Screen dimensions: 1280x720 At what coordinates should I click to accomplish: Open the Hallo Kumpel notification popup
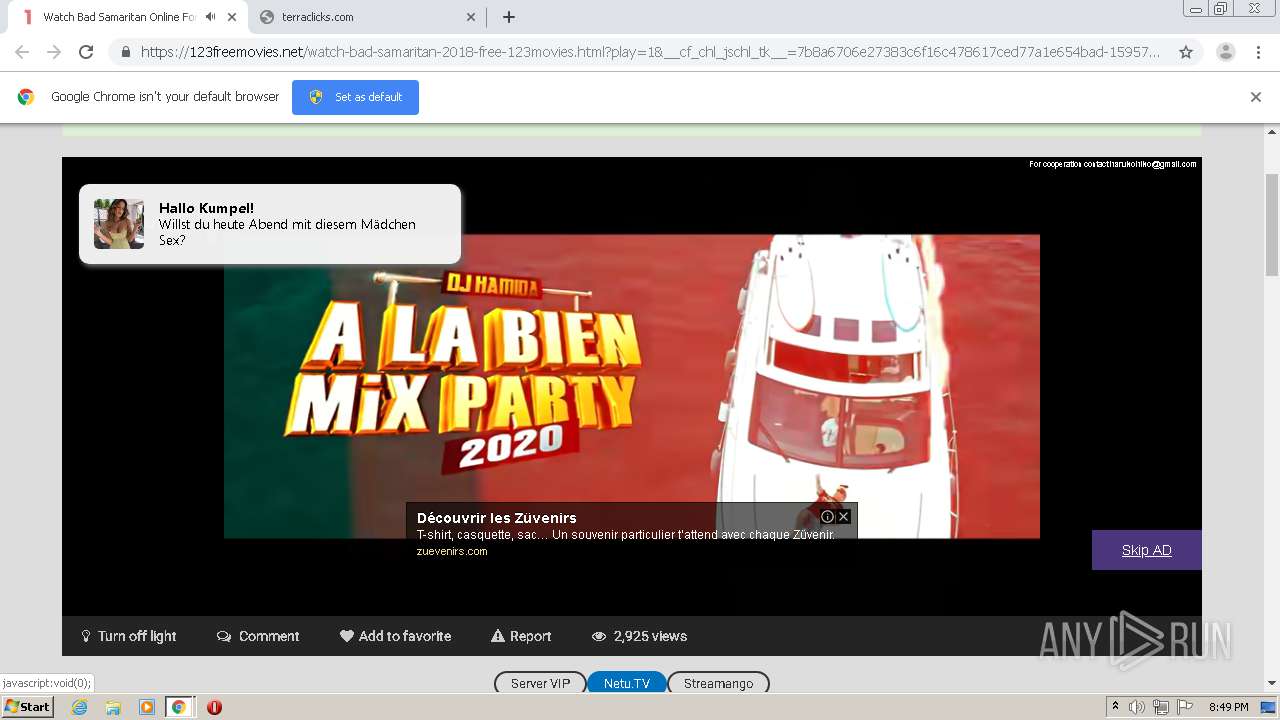270,224
